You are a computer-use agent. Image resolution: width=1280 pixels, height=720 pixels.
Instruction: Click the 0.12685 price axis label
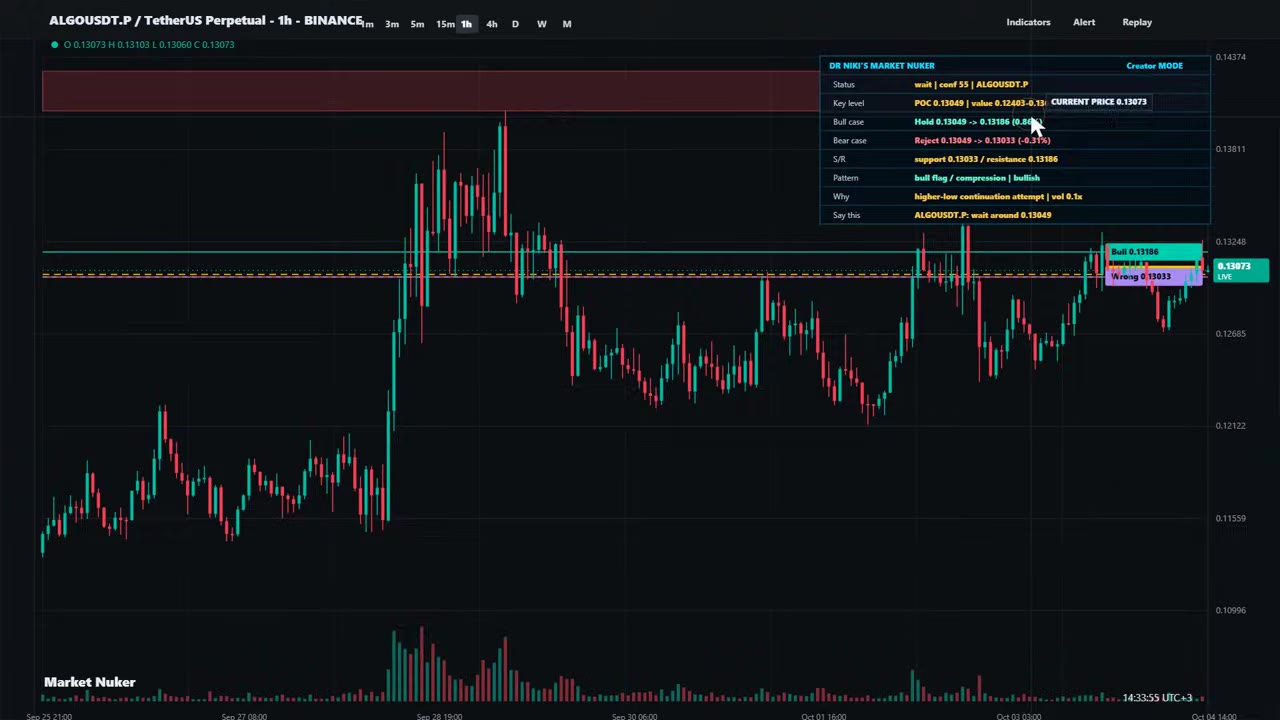point(1230,334)
